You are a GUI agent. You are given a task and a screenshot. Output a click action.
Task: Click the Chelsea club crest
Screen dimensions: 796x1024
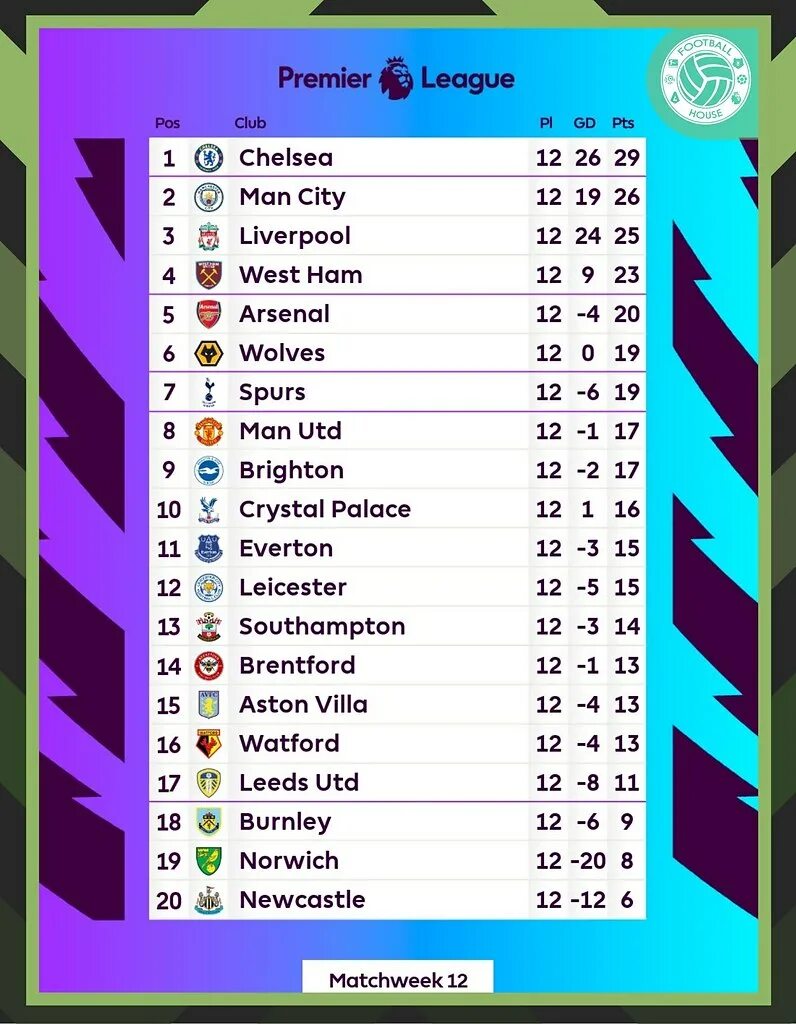coord(209,158)
